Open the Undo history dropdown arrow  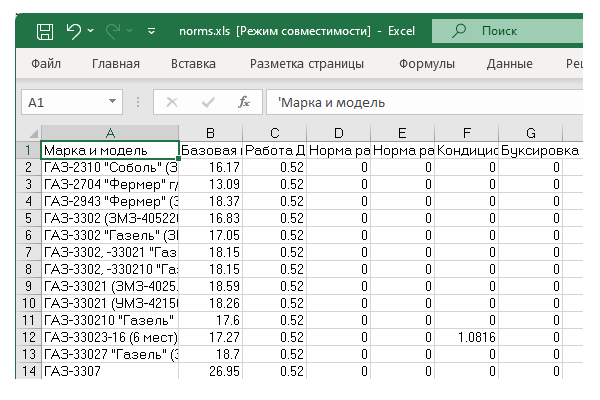click(90, 32)
